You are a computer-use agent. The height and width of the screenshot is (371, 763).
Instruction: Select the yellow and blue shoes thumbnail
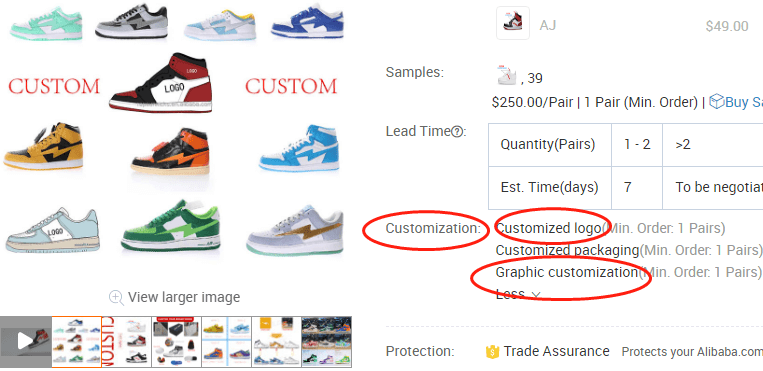tap(227, 341)
